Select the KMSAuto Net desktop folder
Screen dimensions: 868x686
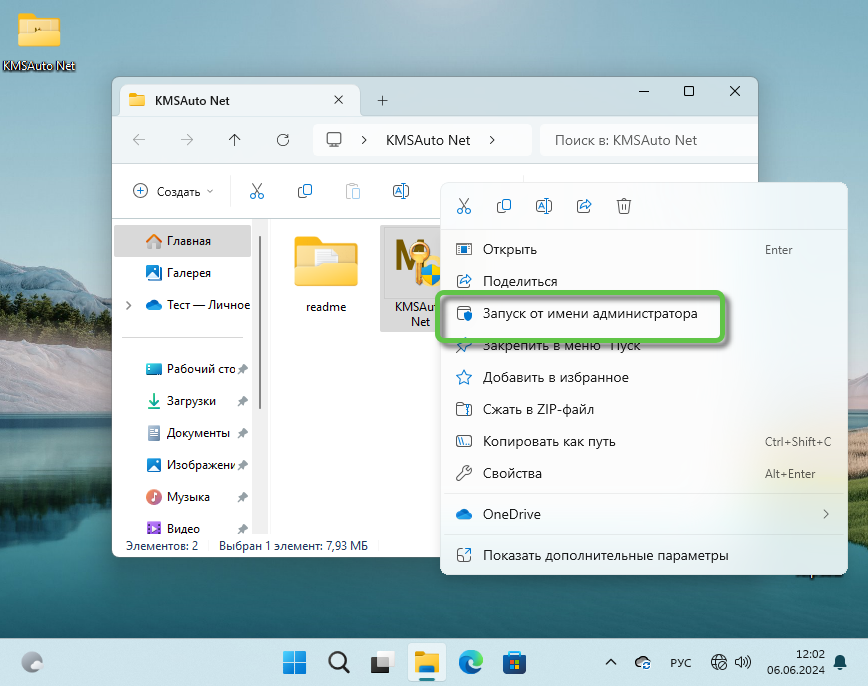pos(39,42)
